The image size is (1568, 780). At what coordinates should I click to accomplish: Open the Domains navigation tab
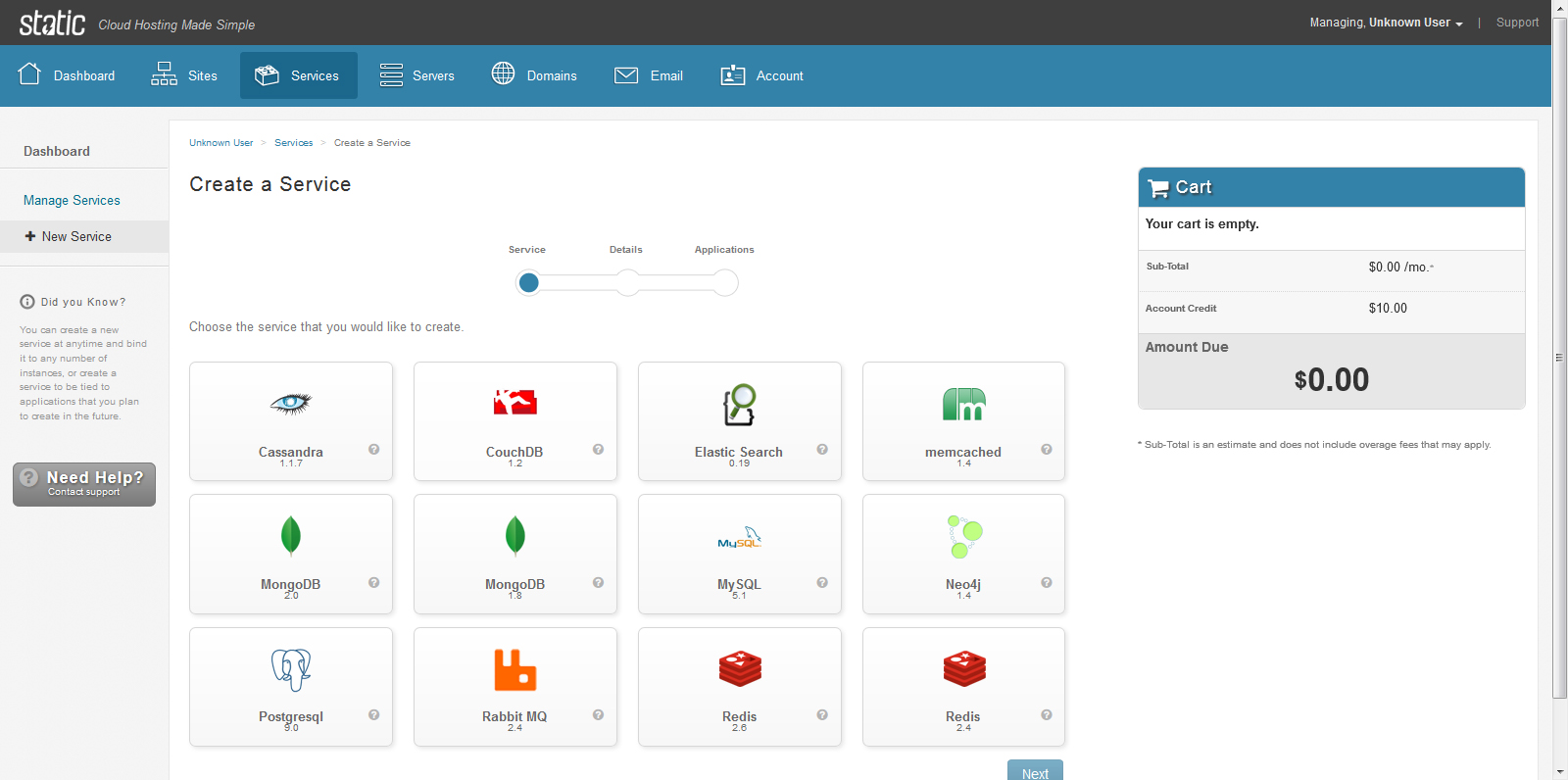tap(534, 75)
